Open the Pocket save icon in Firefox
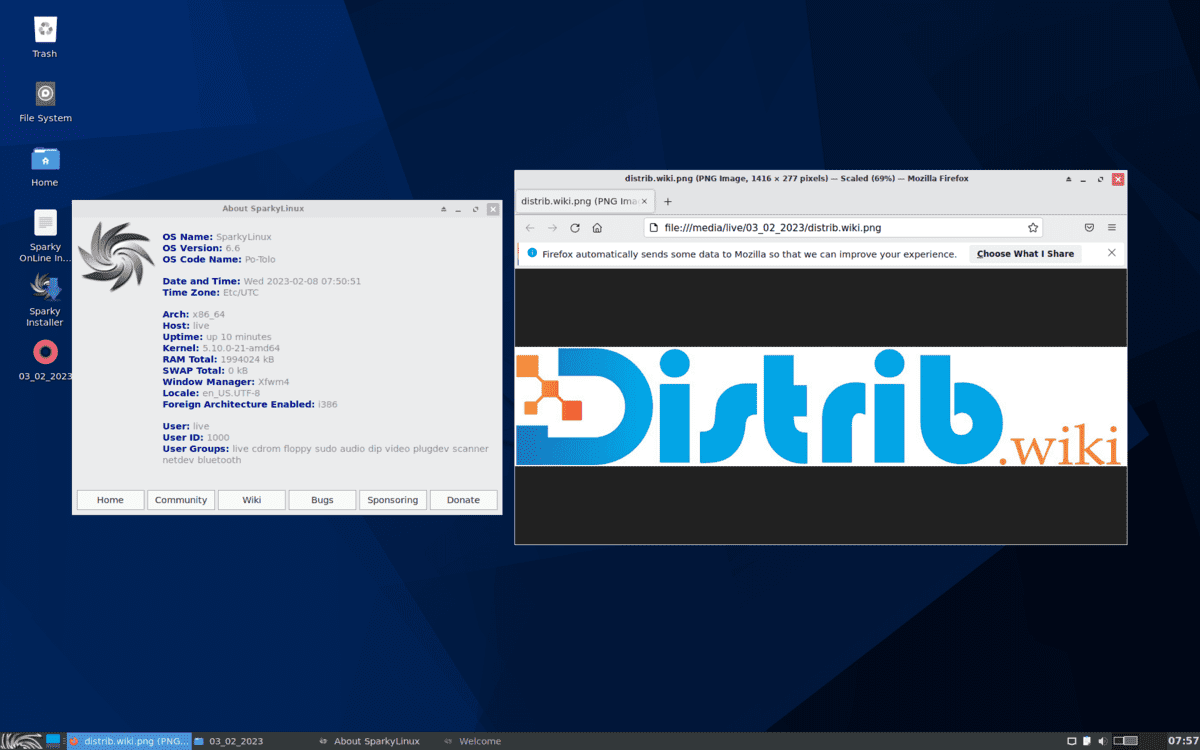The width and height of the screenshot is (1200, 750). tap(1089, 228)
